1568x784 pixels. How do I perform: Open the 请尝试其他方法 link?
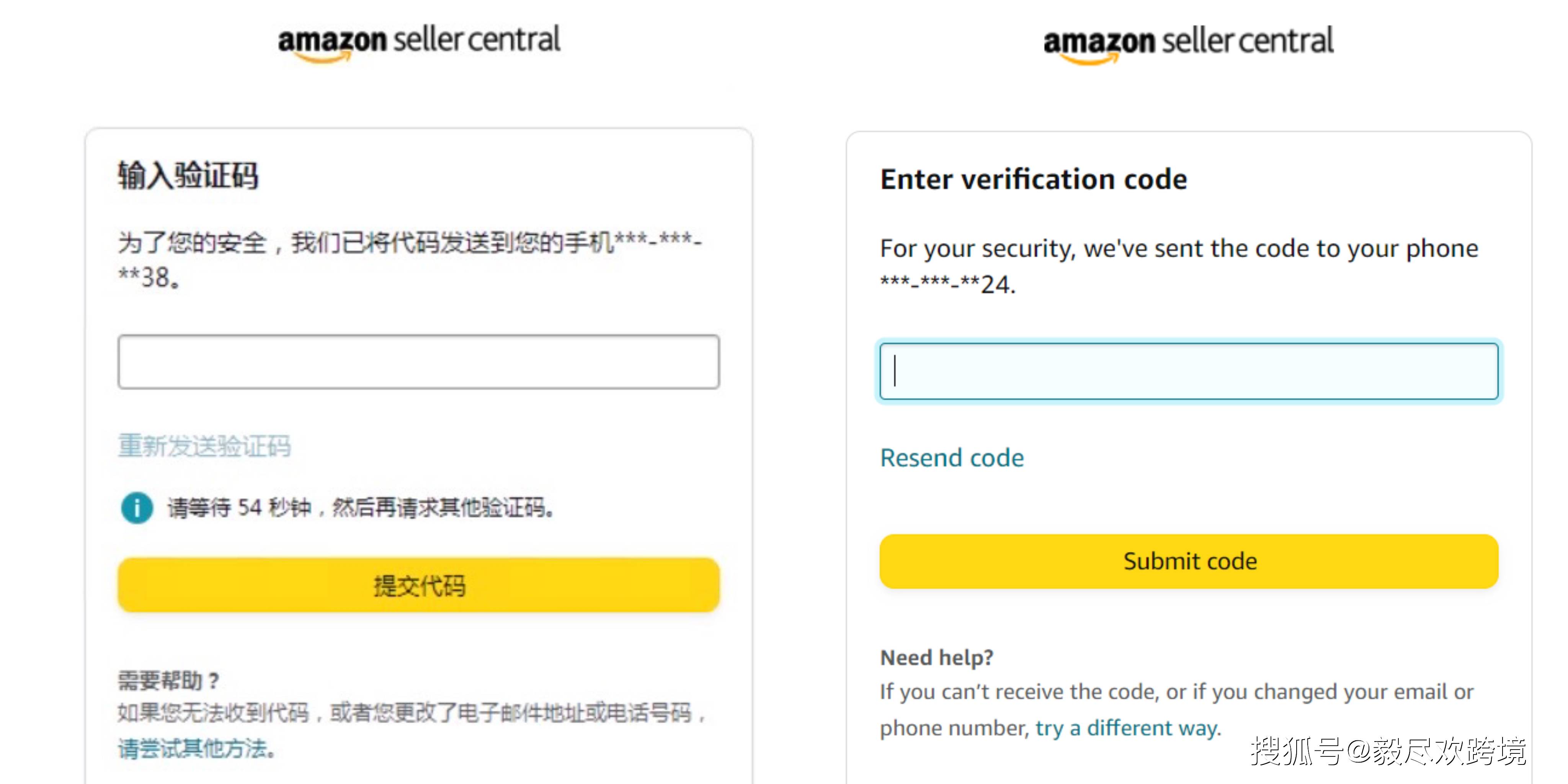[196, 748]
